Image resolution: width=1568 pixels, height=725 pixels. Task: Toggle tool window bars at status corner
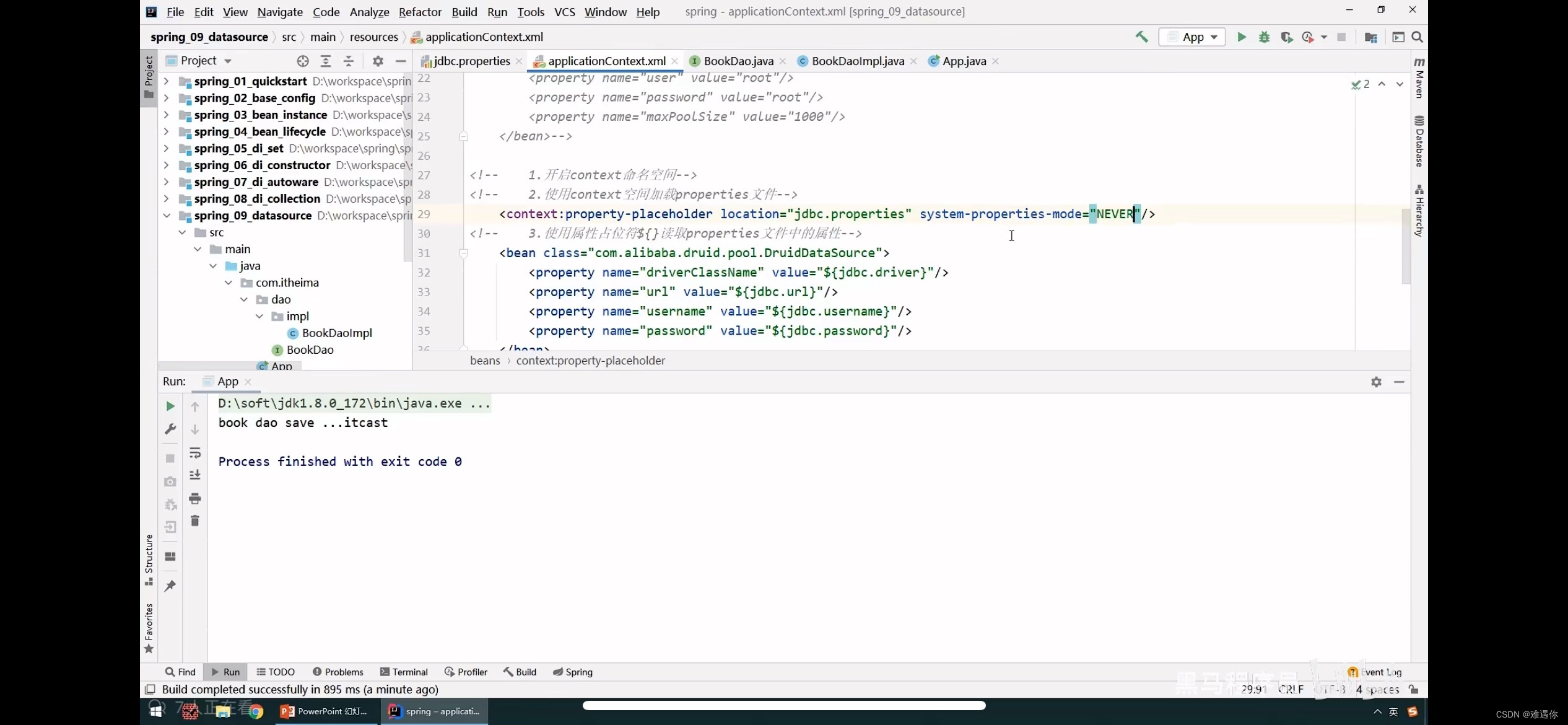pyautogui.click(x=150, y=689)
